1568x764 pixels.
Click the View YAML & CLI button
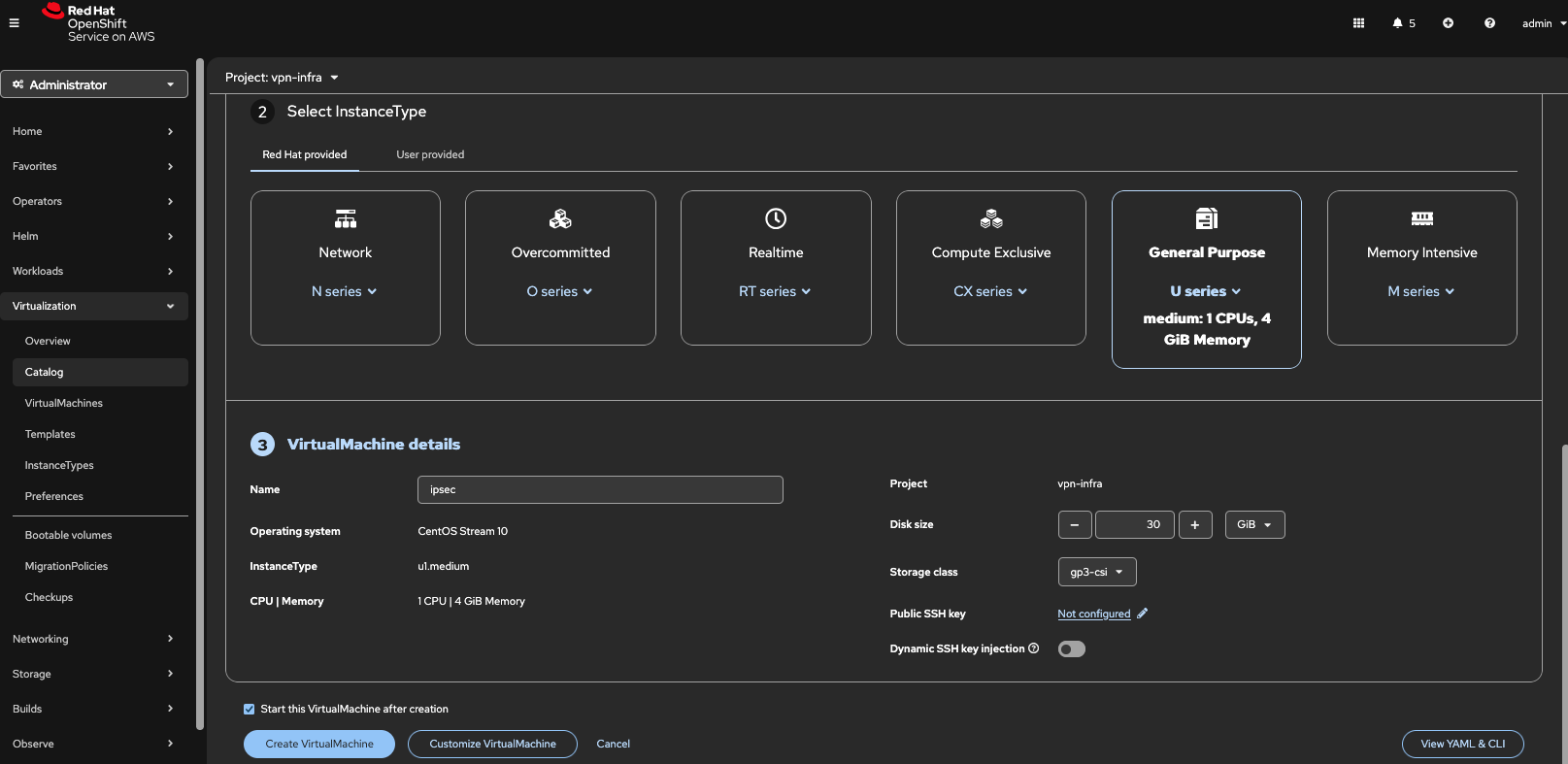[1462, 744]
